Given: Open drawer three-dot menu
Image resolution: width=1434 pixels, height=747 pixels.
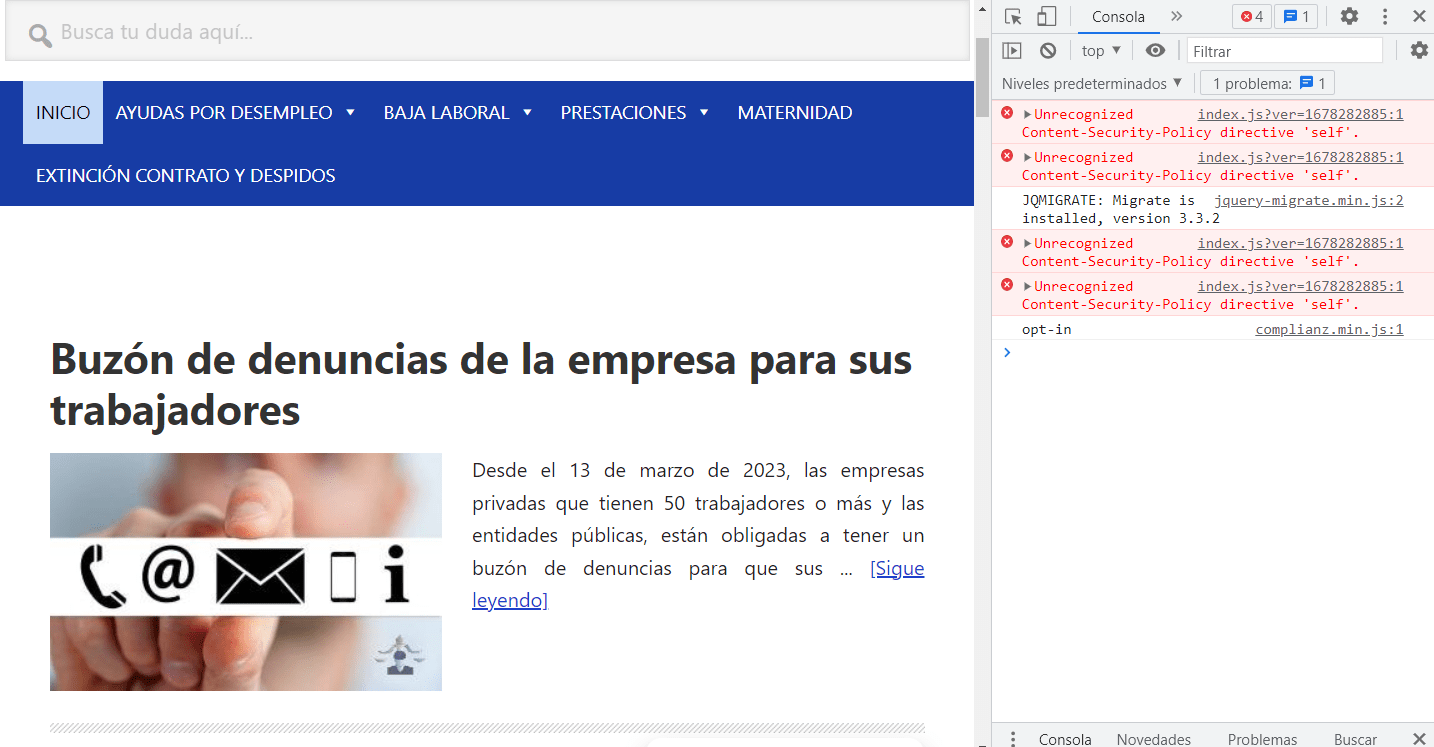Looking at the screenshot, I should [1013, 739].
